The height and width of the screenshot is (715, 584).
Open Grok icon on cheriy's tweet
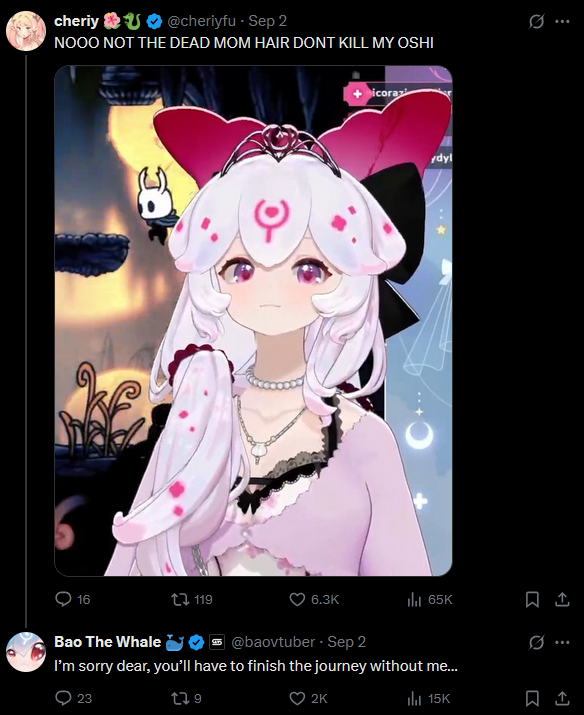click(536, 21)
